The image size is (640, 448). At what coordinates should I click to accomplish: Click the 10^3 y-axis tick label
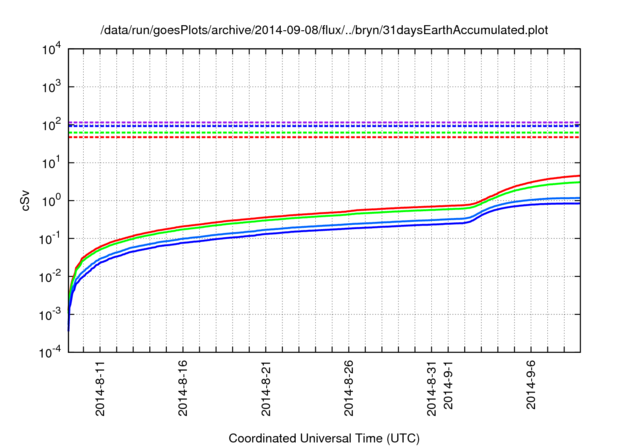click(52, 87)
